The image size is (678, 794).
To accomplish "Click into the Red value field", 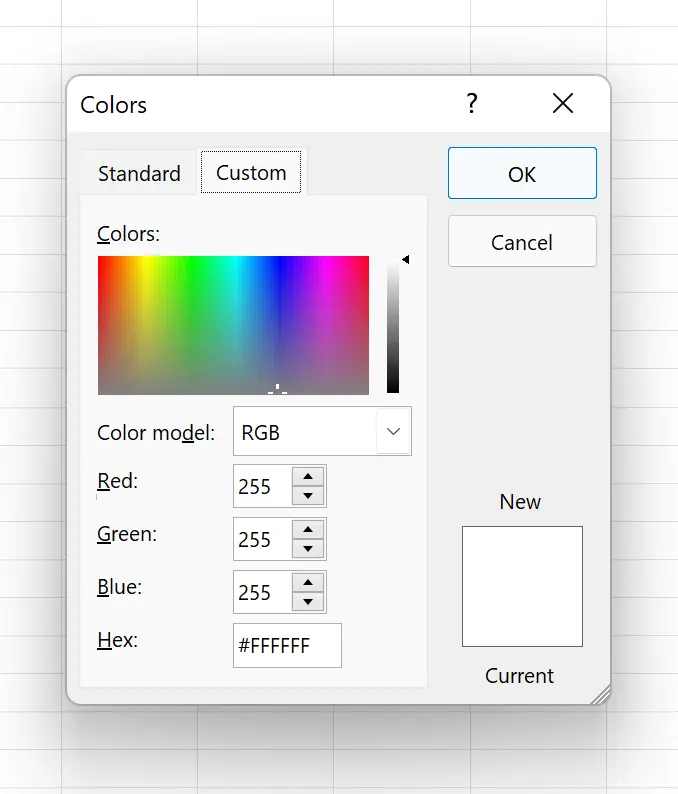I will [x=262, y=486].
